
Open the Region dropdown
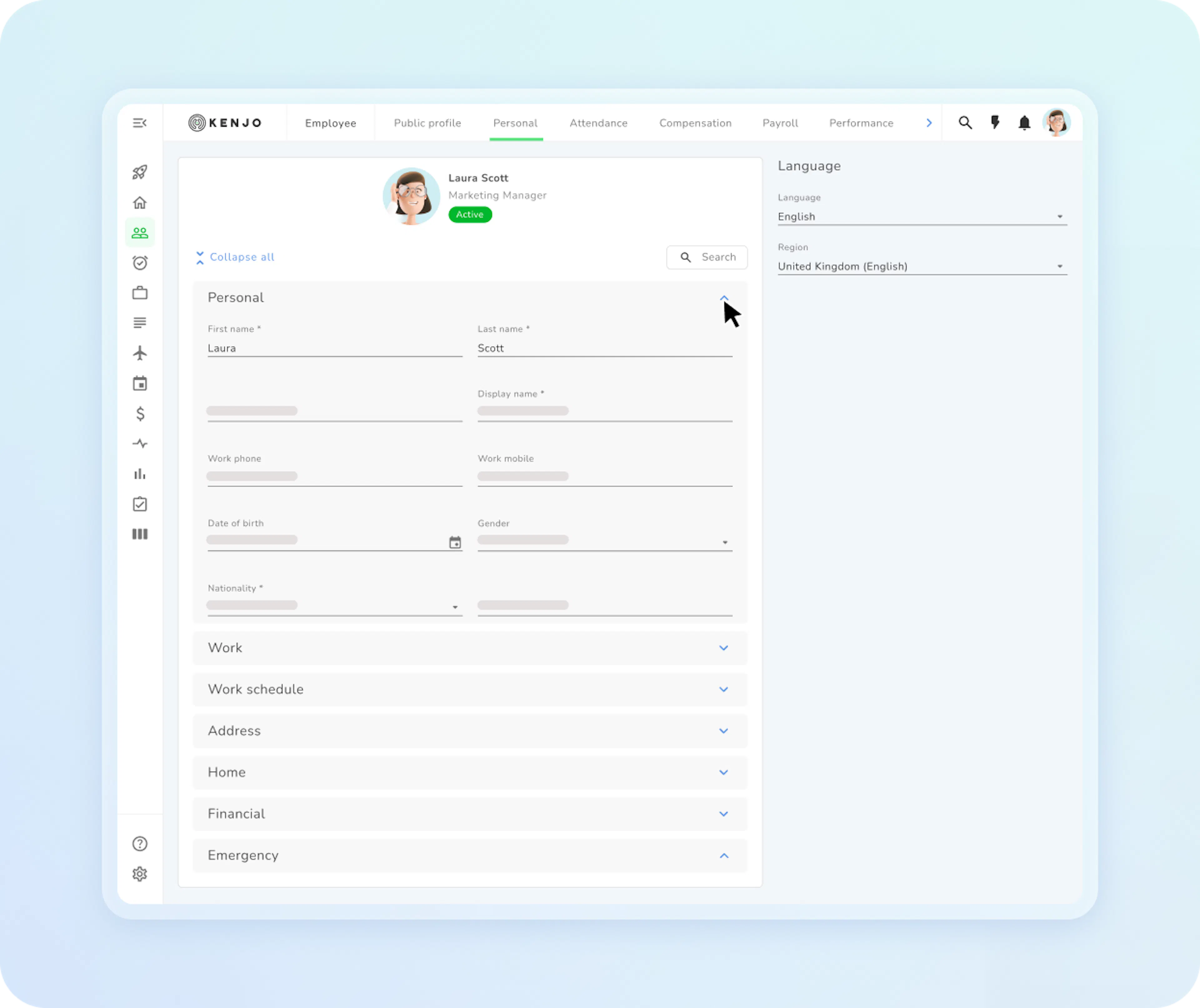922,266
